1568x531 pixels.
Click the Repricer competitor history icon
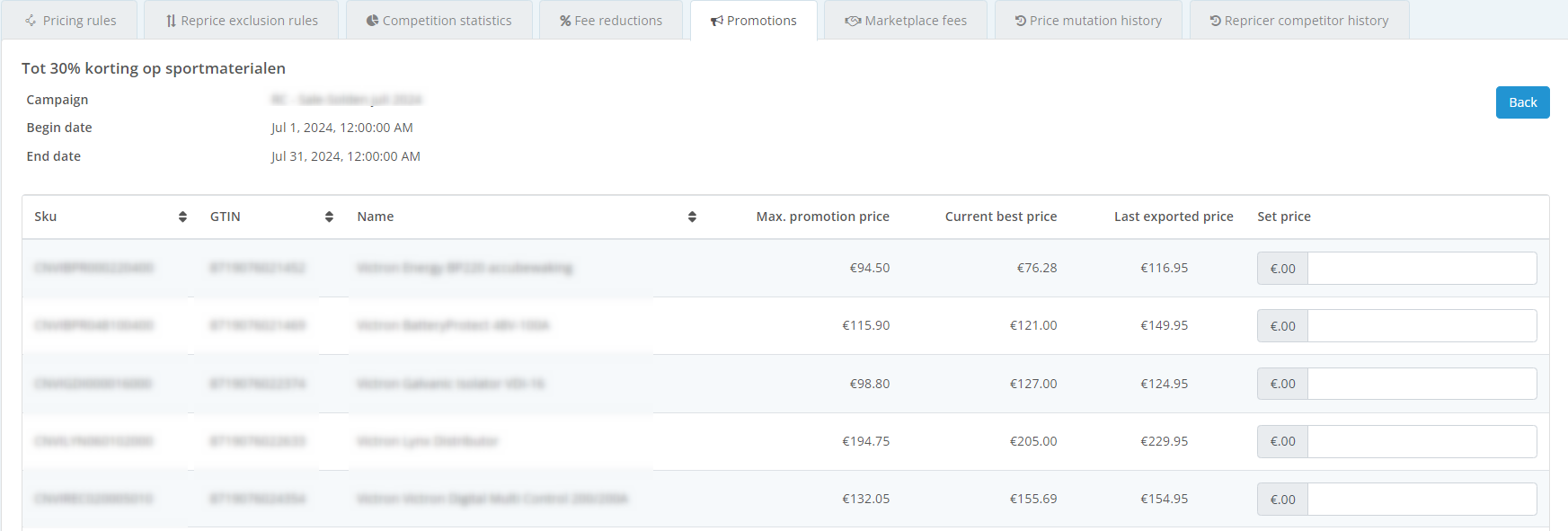tap(1215, 21)
